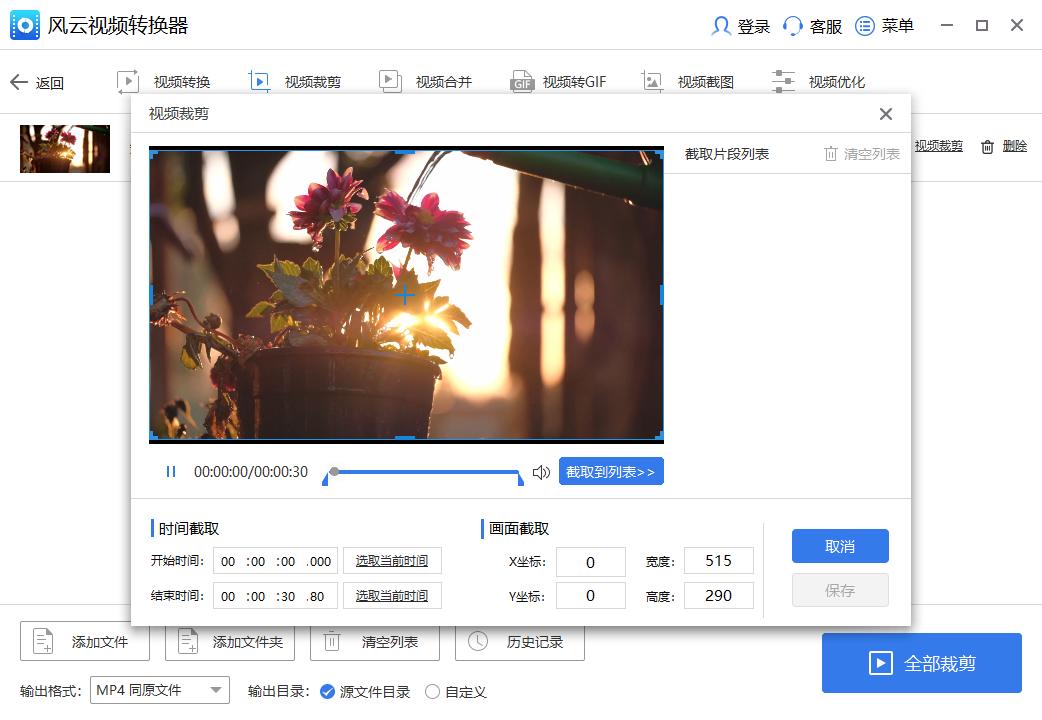Viewport: 1042px width, 720px height.
Task: Click 截取到列表 to capture clip
Action: pos(611,471)
